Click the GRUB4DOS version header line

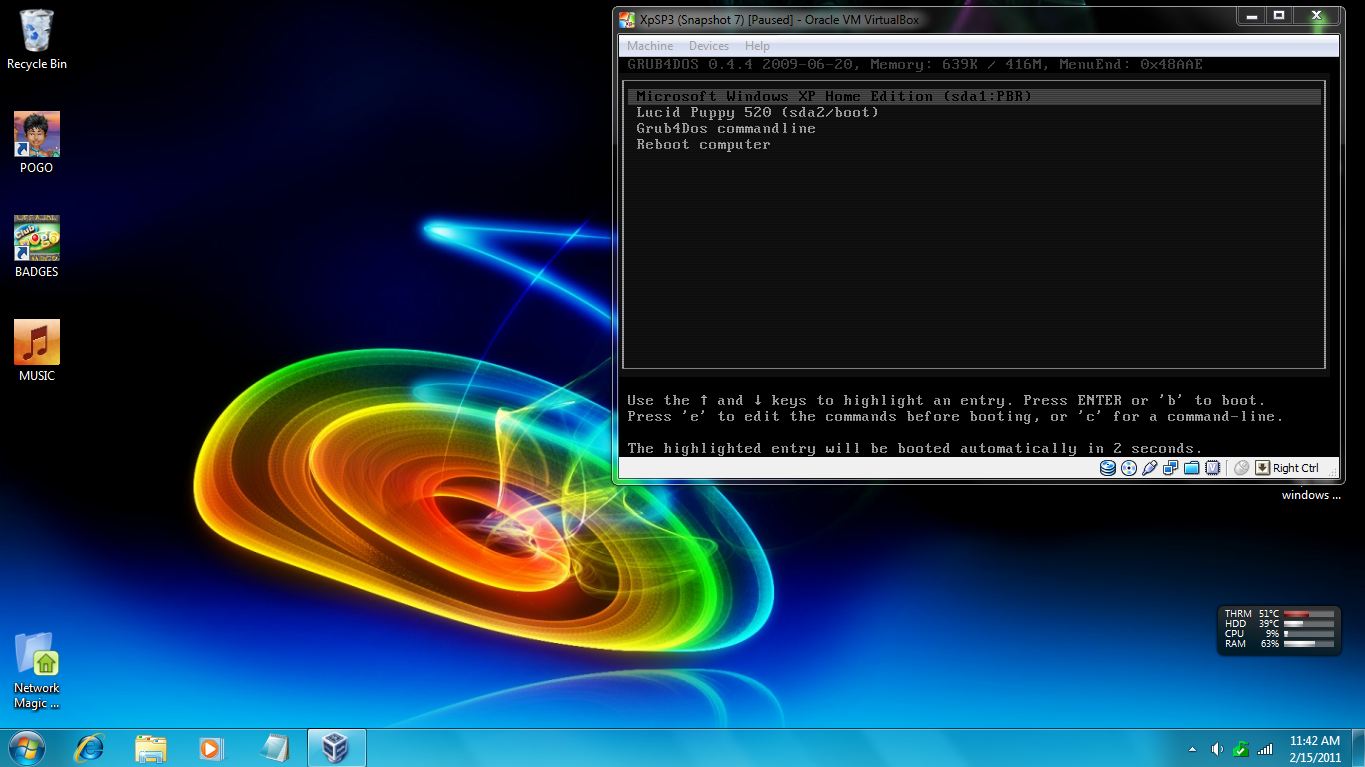point(915,65)
